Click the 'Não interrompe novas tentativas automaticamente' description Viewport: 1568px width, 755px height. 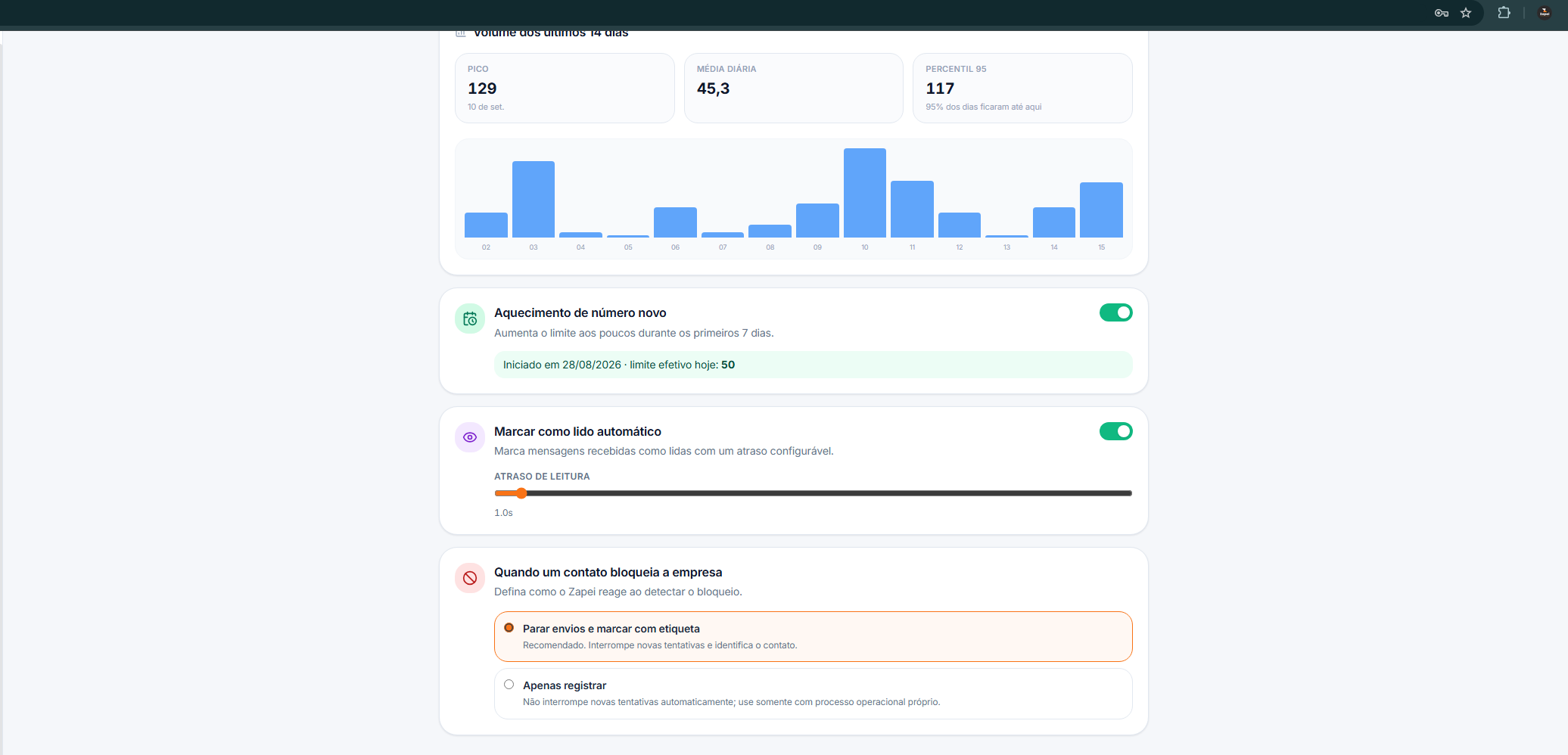pyautogui.click(x=731, y=702)
